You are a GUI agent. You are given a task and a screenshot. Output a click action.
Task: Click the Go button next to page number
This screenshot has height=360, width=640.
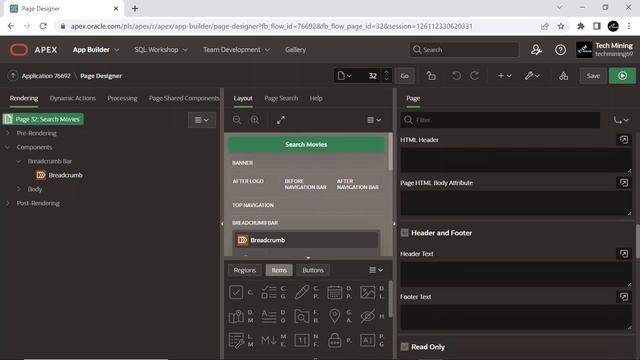pos(404,76)
